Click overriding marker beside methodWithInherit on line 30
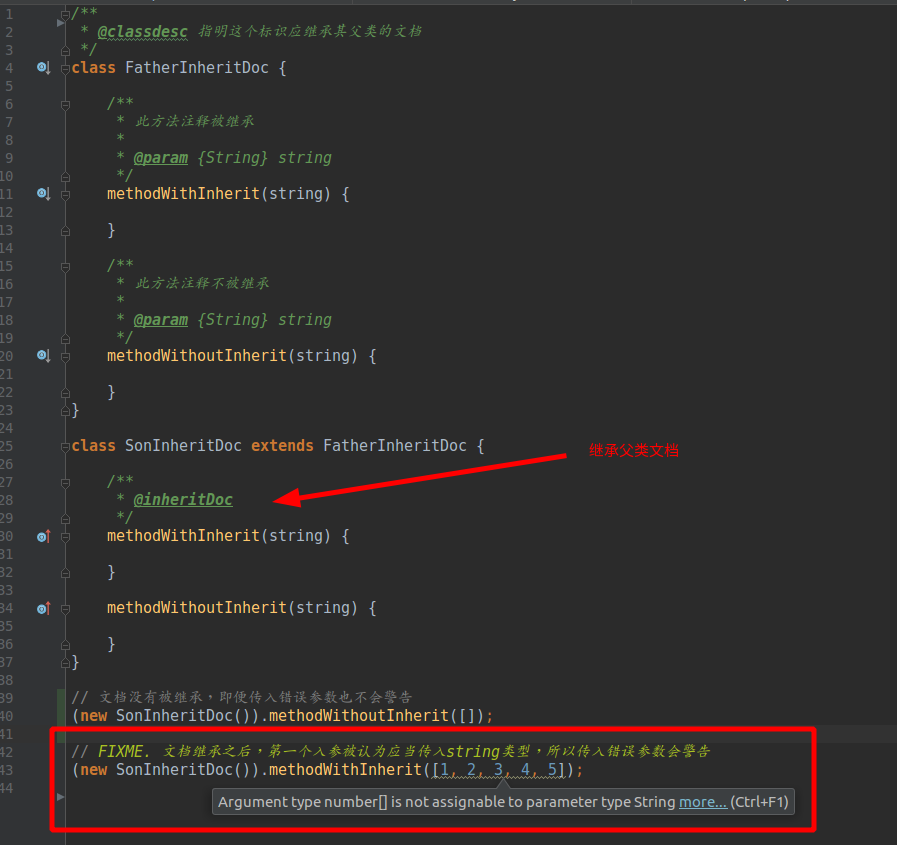This screenshot has height=845, width=897. [x=43, y=536]
